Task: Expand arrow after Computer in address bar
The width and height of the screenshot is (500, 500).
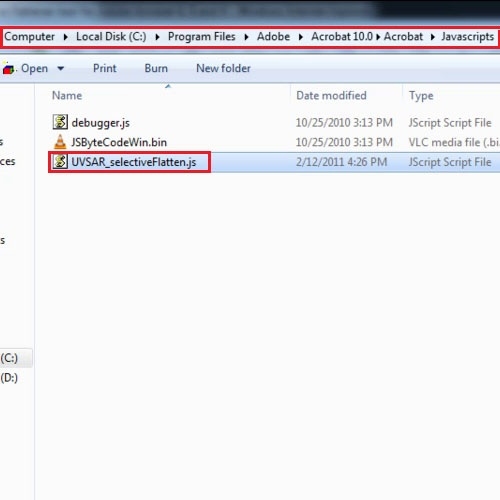Action: (65, 37)
